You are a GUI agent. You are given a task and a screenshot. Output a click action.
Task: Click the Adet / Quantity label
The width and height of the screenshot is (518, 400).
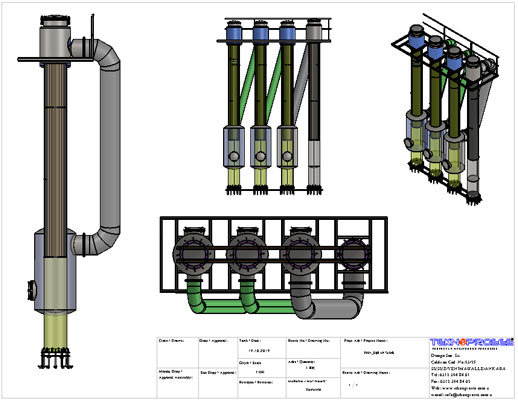click(301, 361)
